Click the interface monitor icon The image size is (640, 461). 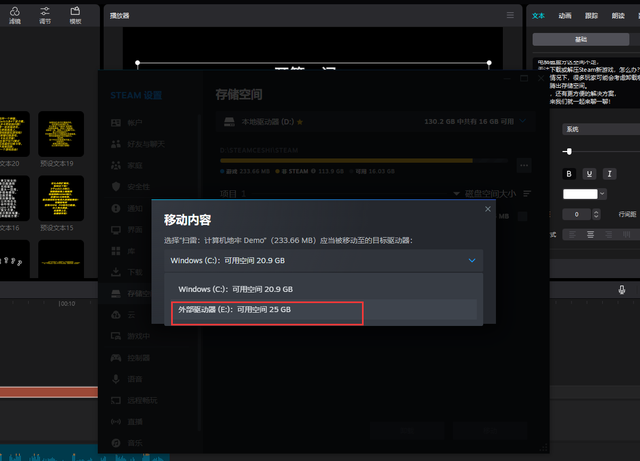coord(116,230)
